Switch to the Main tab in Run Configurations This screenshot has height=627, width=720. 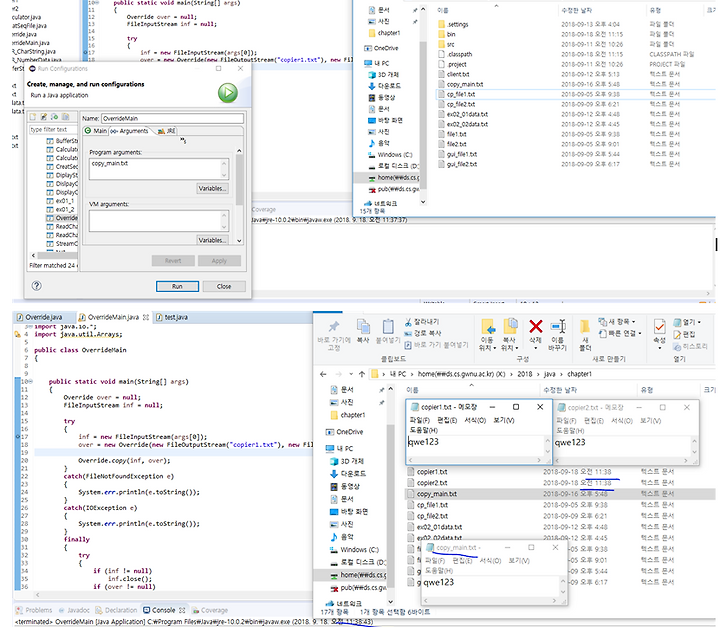[x=96, y=131]
